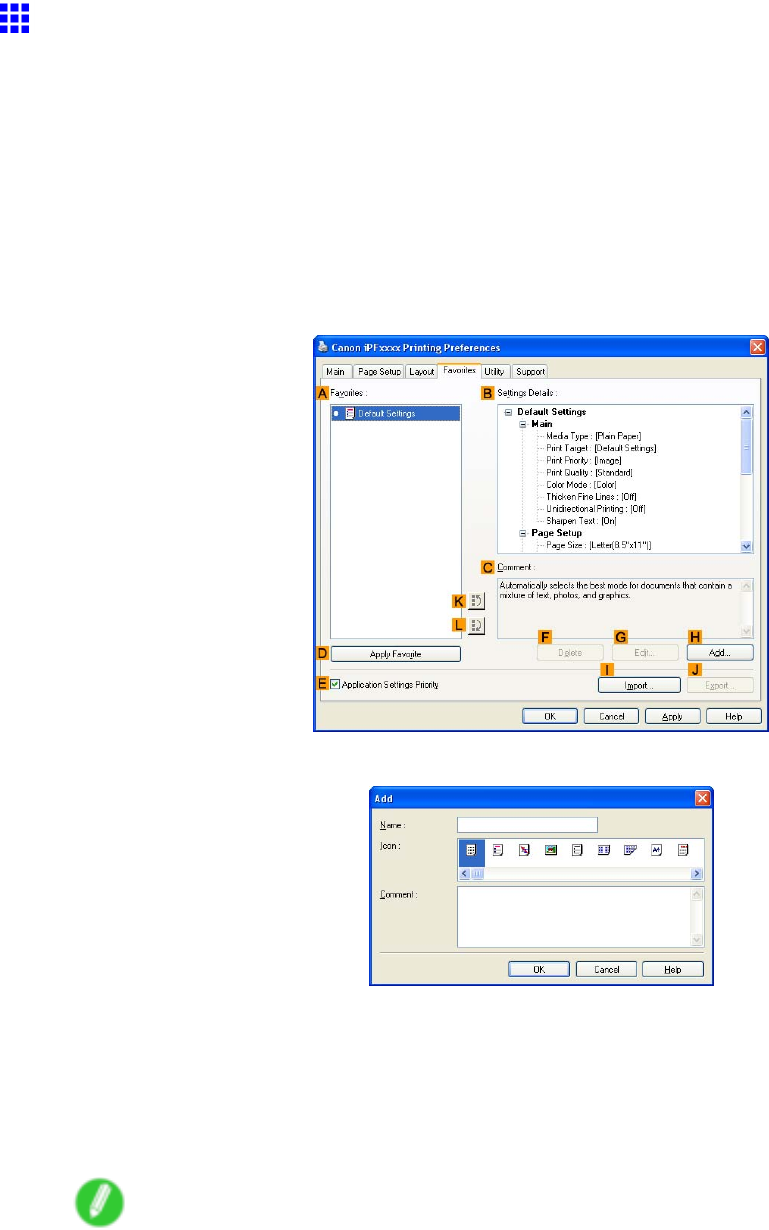The image size is (769, 1230).
Task: Click the Apply button in Printing Preferences
Action: (672, 716)
